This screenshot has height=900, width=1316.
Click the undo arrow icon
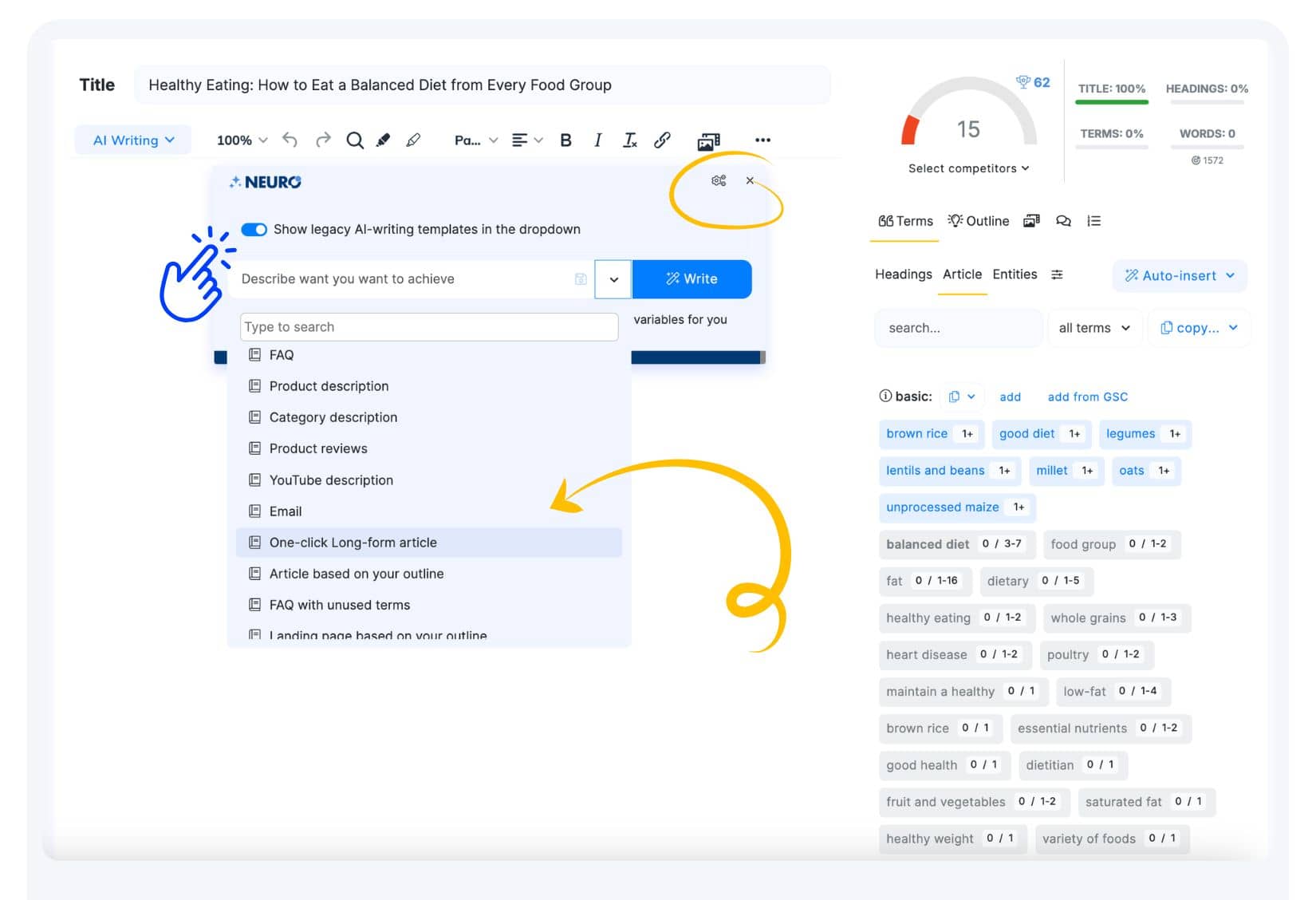(290, 140)
